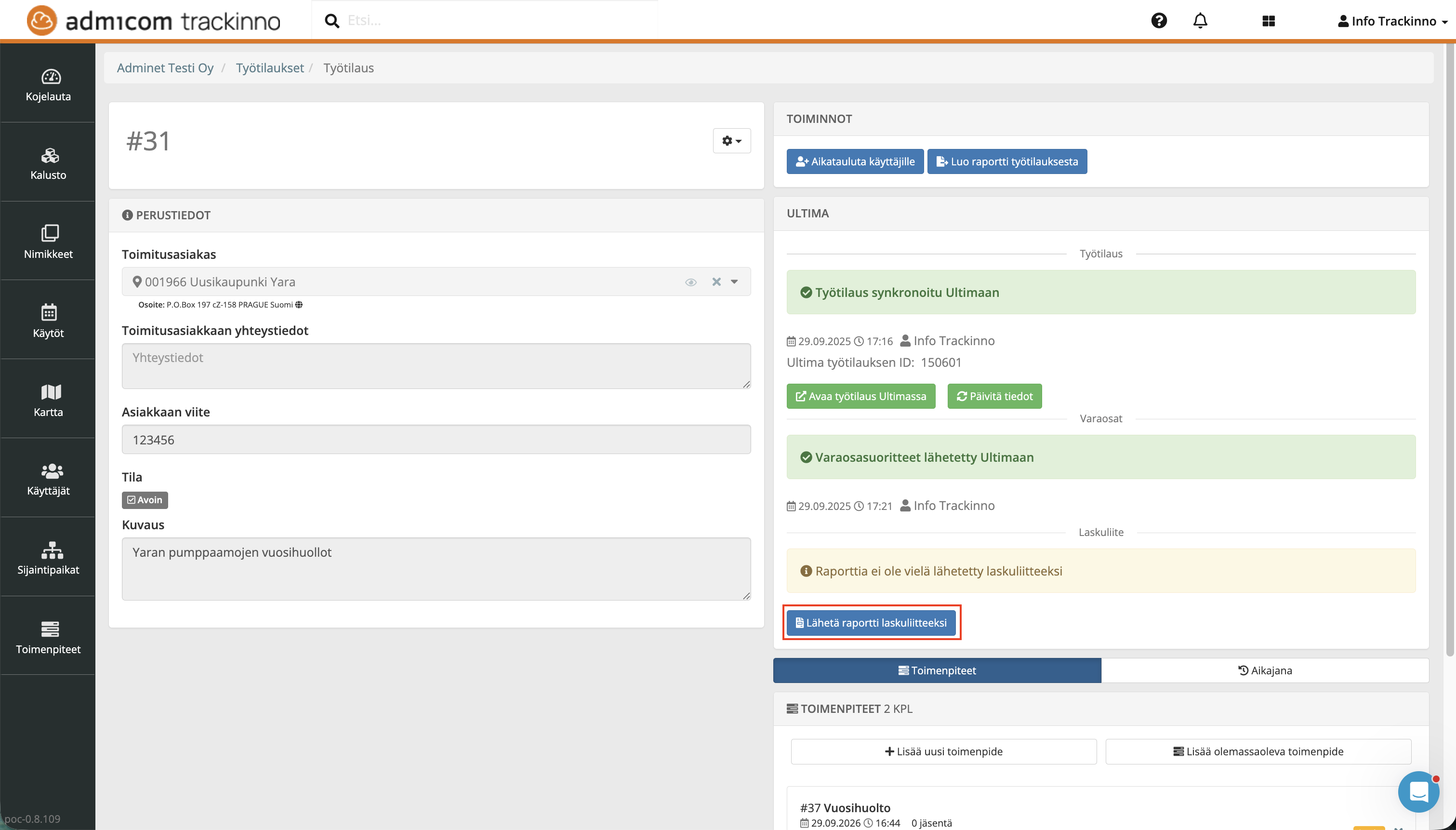
Task: Open Kartta map view
Action: click(x=48, y=400)
